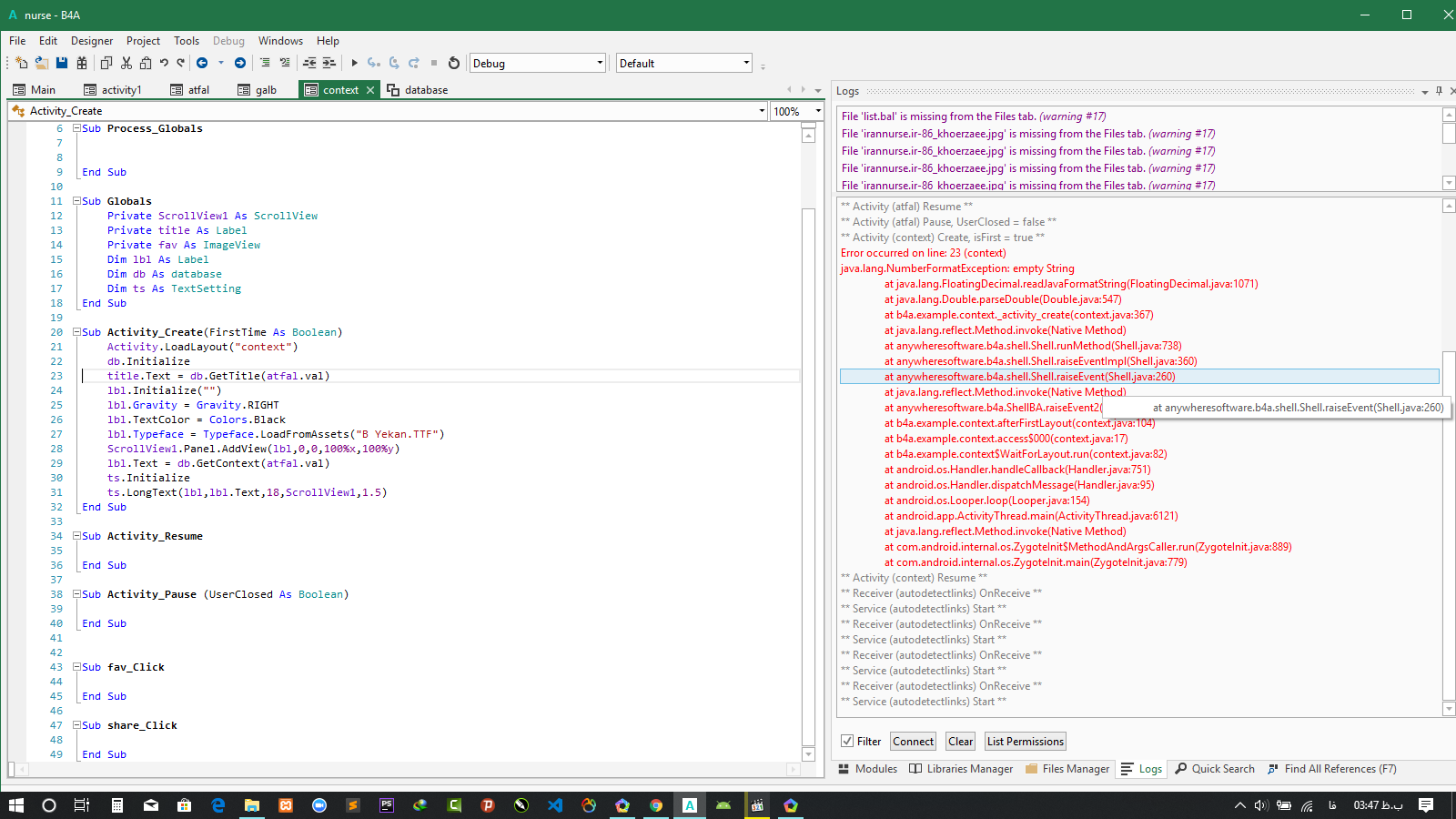The image size is (1456, 819).
Task: Toggle the Filter checkbox in Logs
Action: [x=847, y=742]
